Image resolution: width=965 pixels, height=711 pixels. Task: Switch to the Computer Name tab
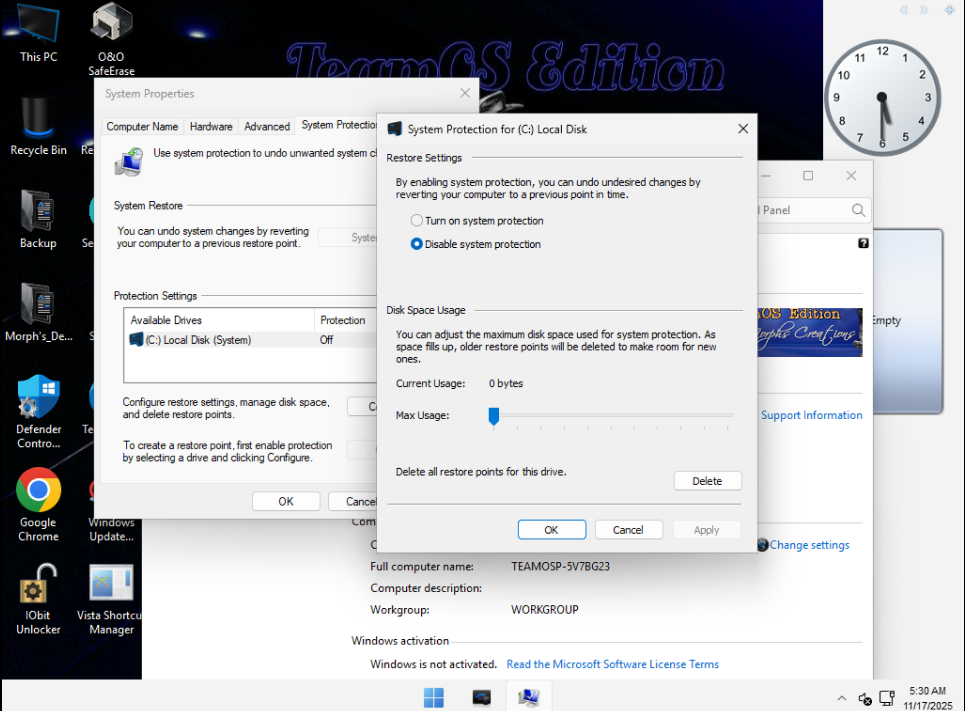[142, 126]
